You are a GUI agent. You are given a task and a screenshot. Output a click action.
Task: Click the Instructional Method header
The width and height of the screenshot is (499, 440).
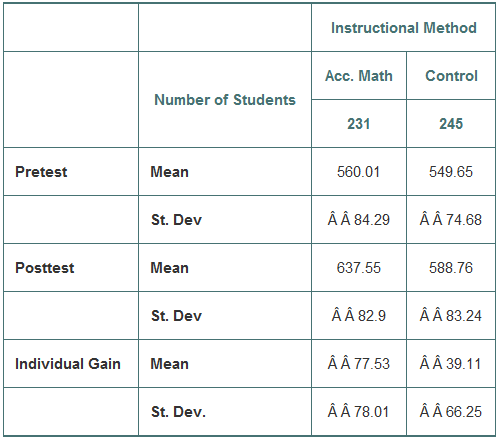click(404, 28)
